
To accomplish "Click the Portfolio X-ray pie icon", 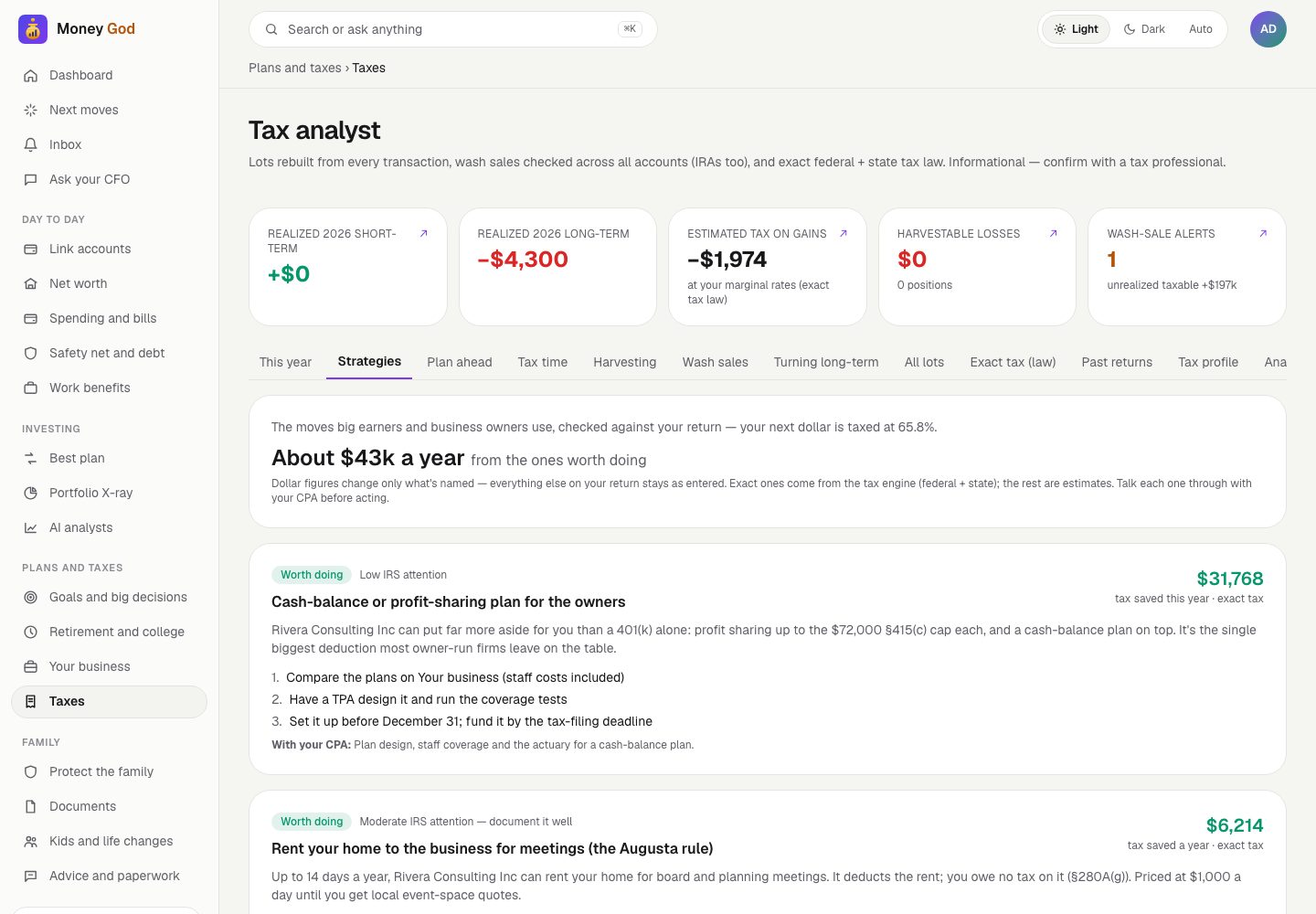I will click(30, 493).
